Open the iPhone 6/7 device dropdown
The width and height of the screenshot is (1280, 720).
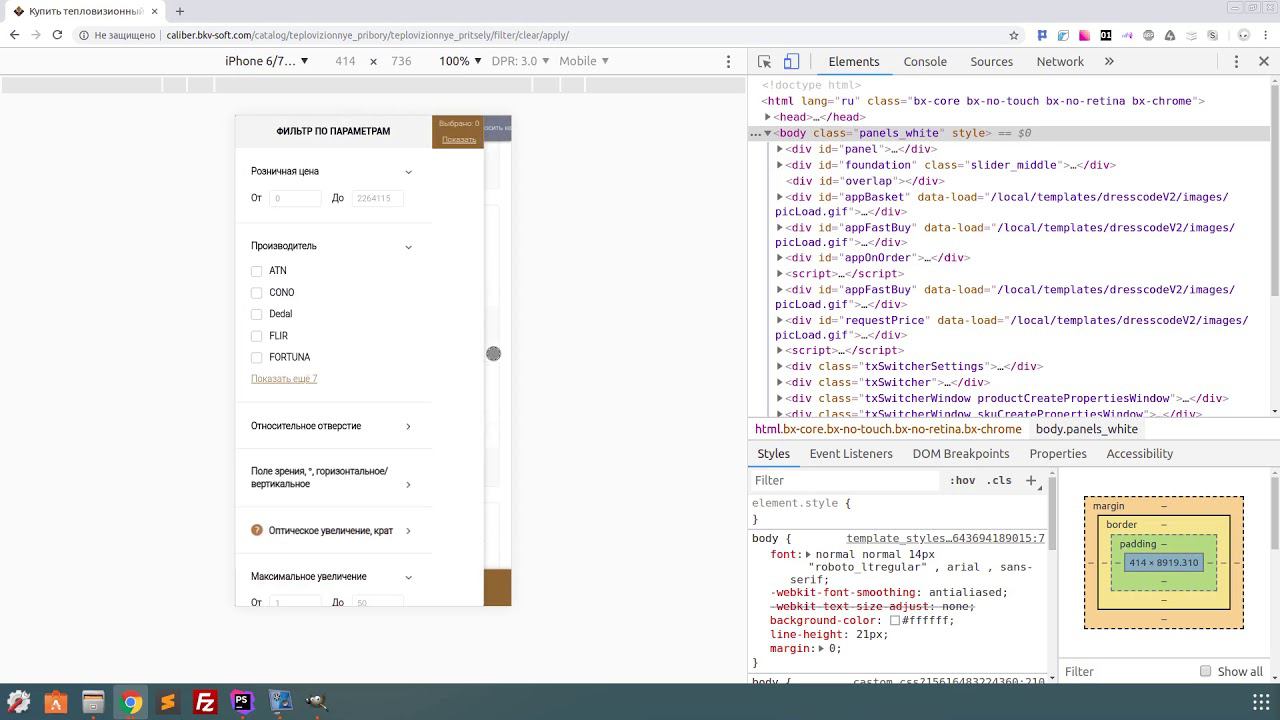[266, 61]
